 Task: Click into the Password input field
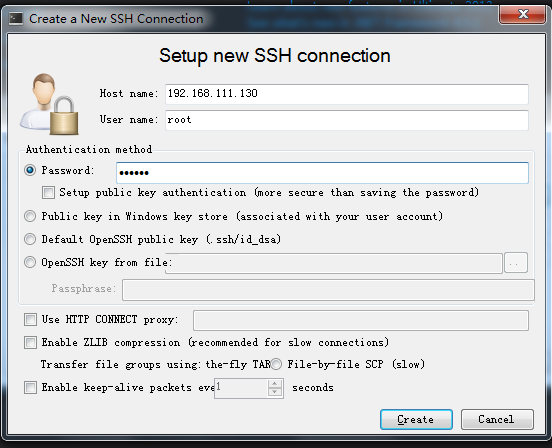322,173
